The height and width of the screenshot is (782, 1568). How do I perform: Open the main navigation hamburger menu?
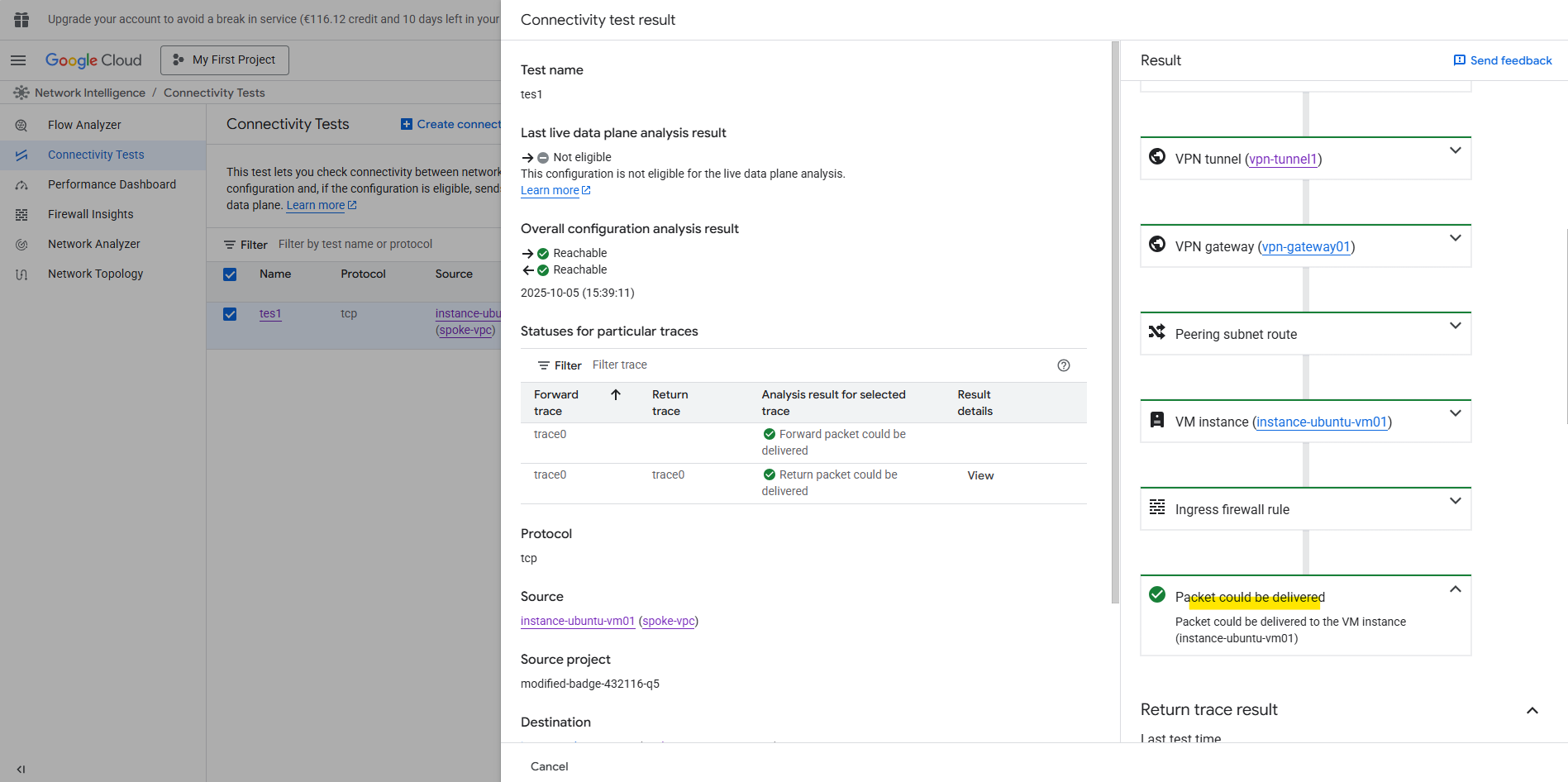tap(18, 60)
